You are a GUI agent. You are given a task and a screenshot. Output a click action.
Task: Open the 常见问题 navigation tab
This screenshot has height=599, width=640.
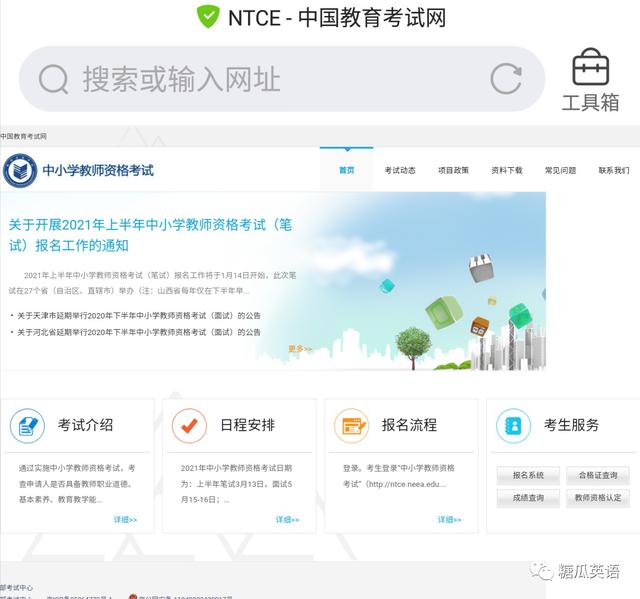click(560, 170)
